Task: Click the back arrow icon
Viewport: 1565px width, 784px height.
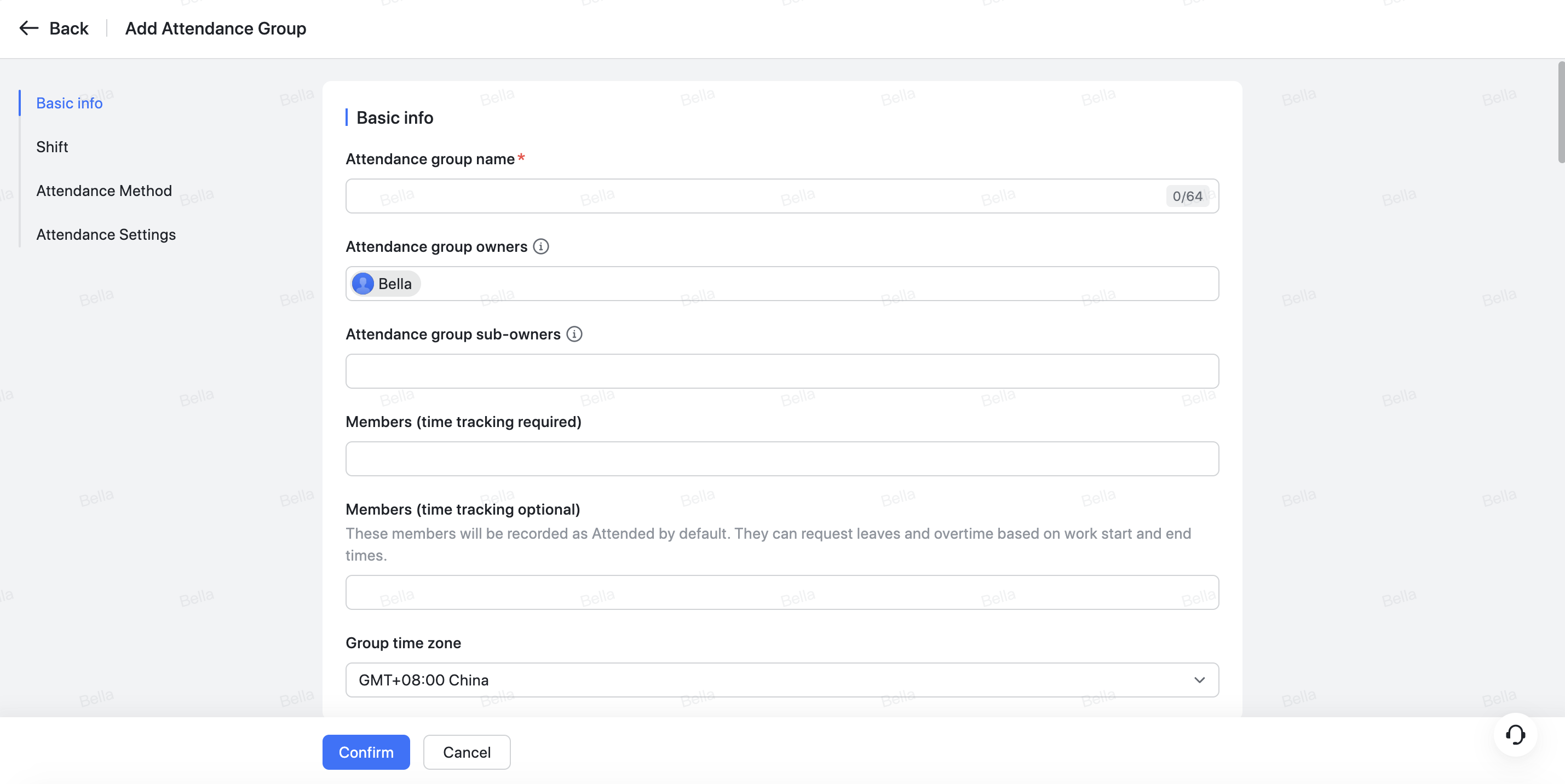Action: tap(28, 28)
